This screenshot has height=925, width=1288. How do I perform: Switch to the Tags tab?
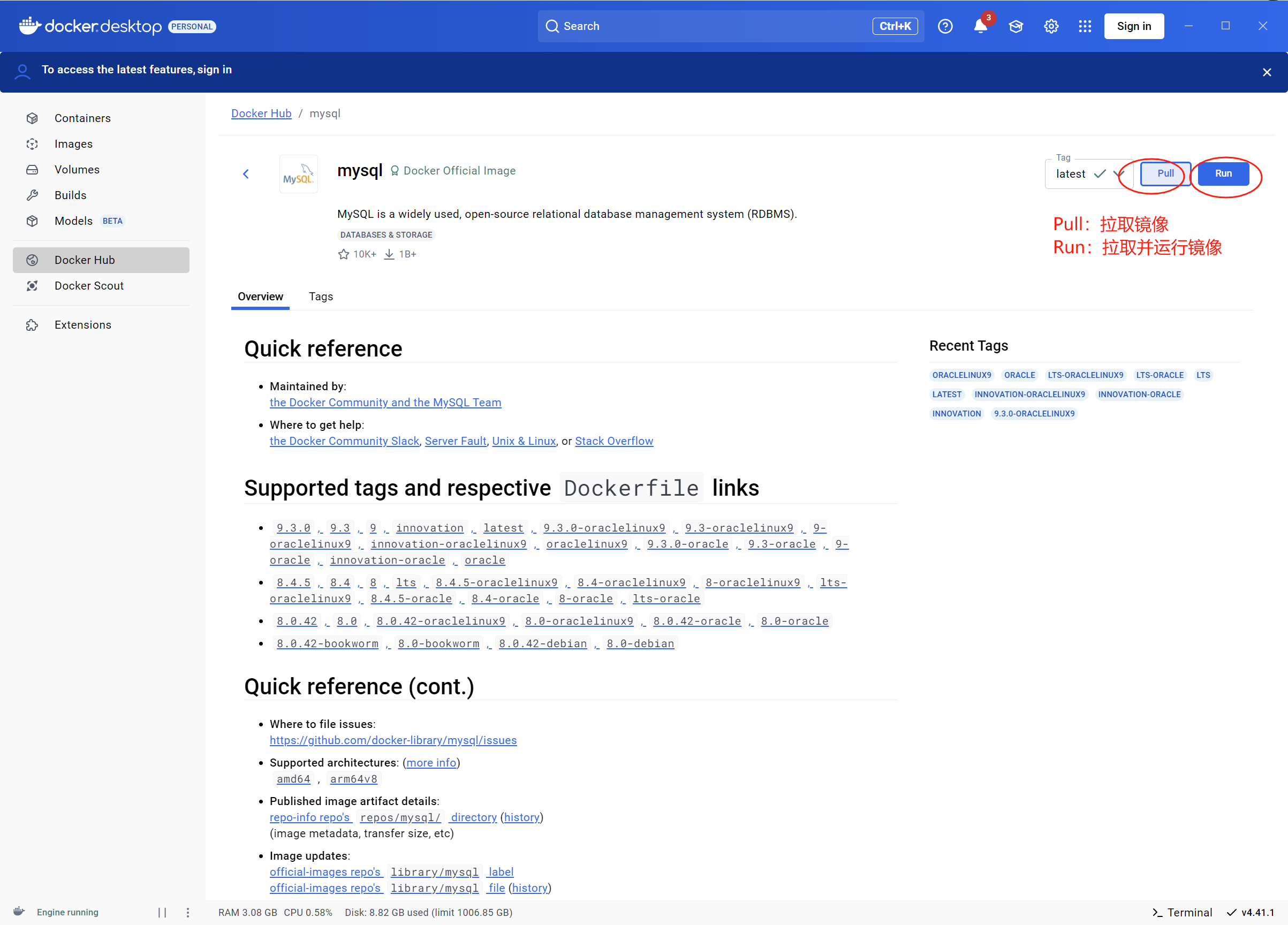[320, 297]
